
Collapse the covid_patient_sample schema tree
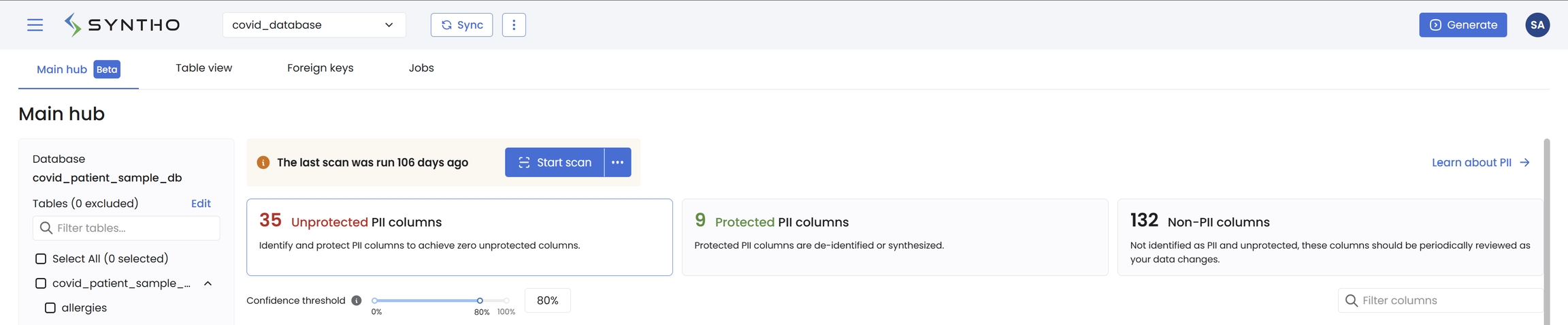[x=208, y=283]
